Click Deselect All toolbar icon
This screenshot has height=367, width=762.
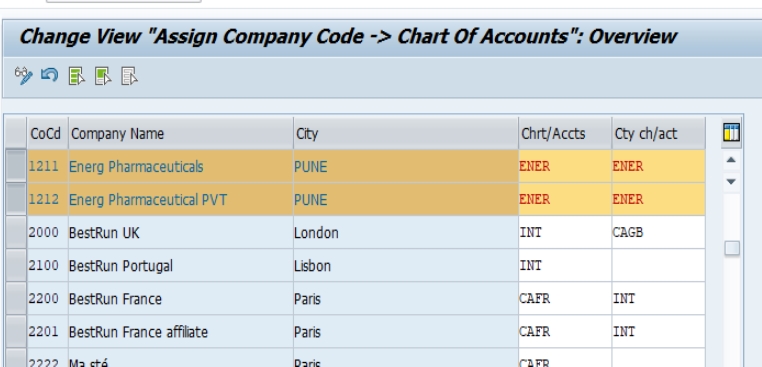click(x=129, y=76)
